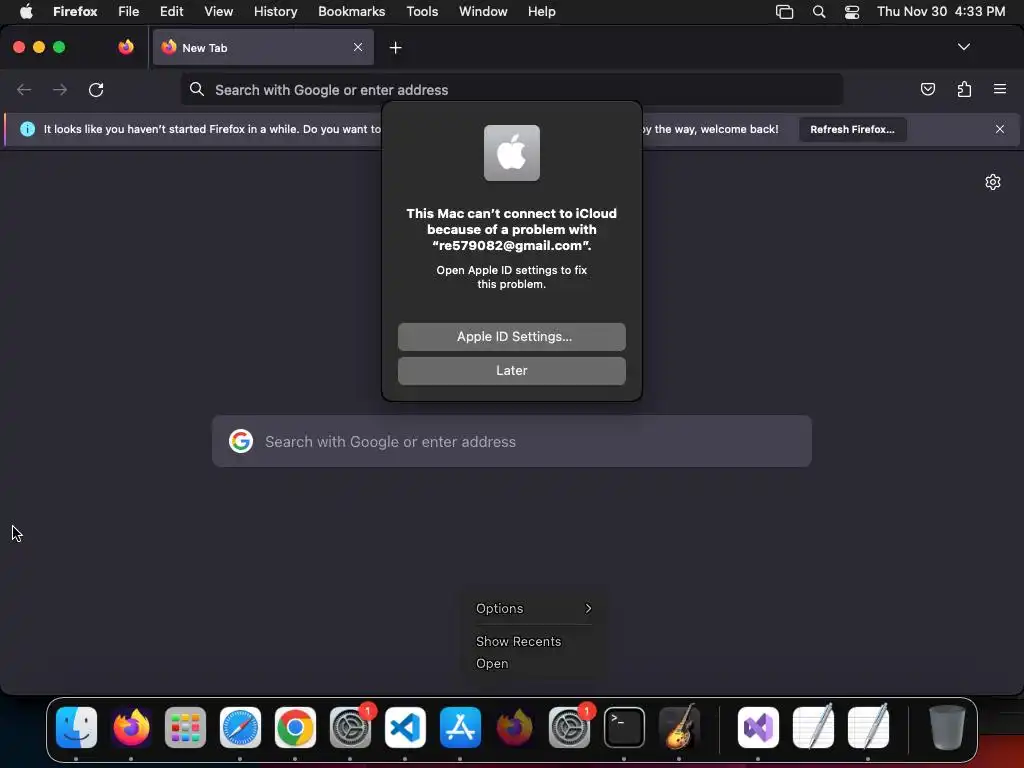Click the Refresh Firefox… button
Viewport: 1024px width, 768px height.
(852, 129)
